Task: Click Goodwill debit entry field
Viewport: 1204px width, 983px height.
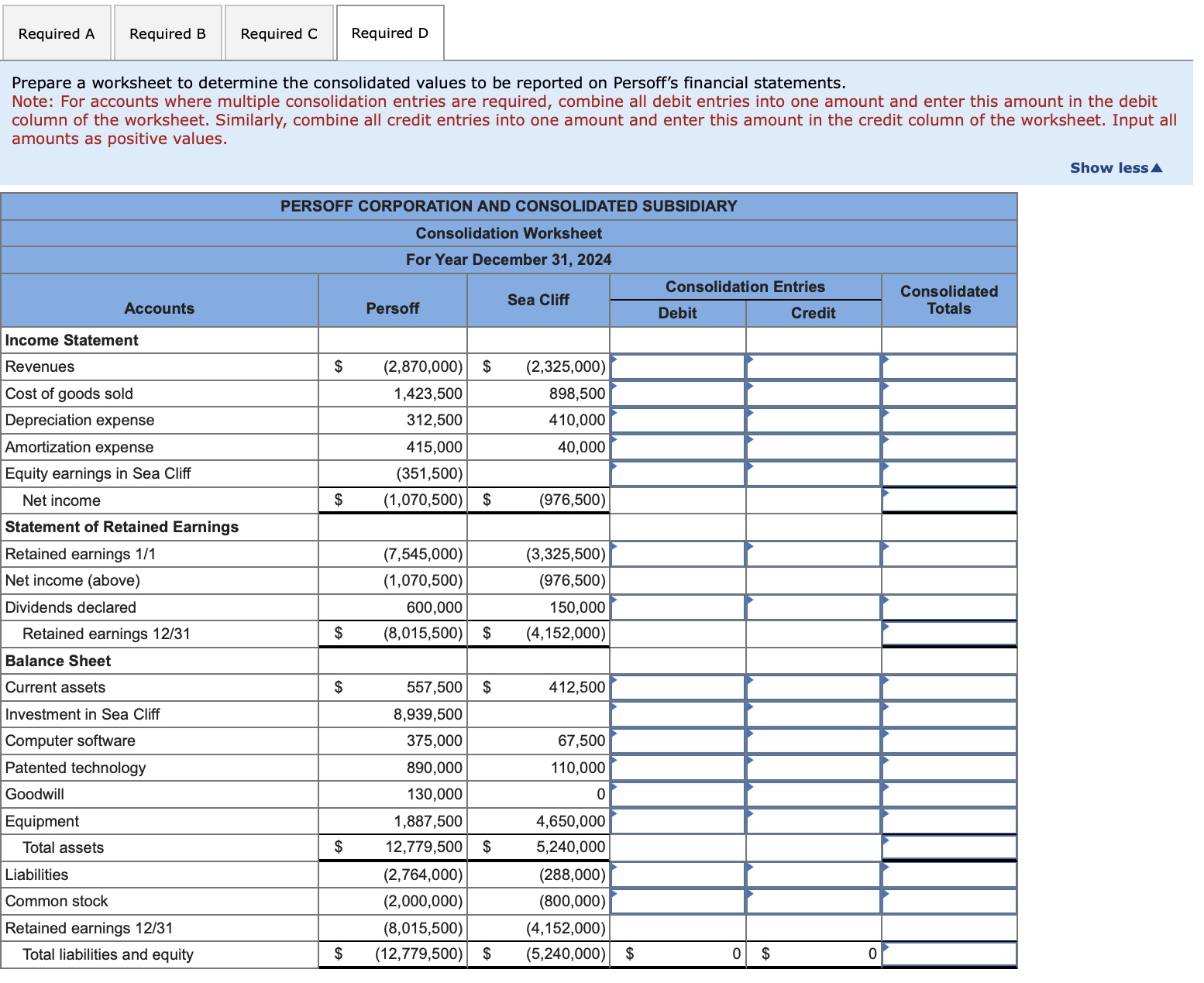Action: (x=678, y=794)
